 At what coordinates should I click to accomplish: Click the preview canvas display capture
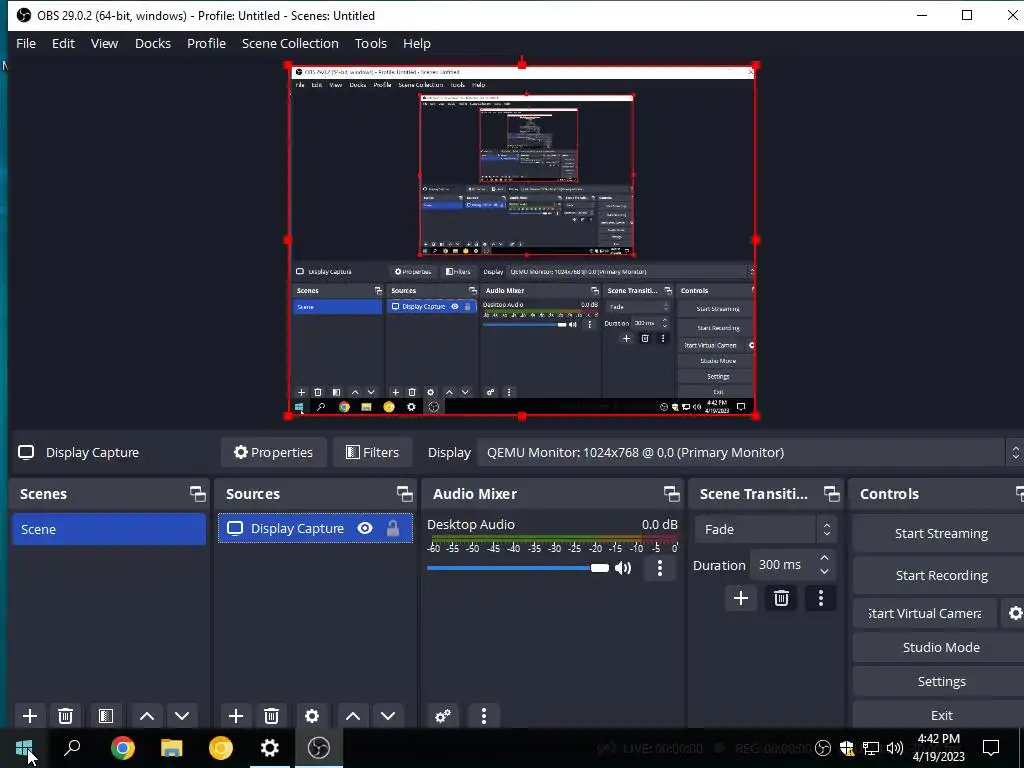522,240
